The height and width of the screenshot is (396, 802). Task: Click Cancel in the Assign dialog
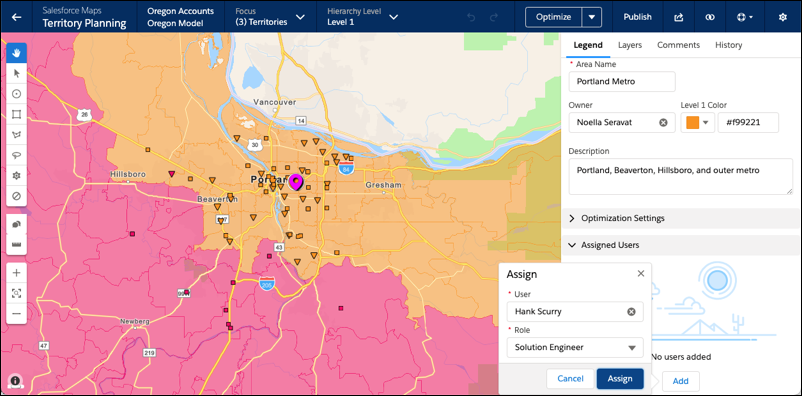[570, 379]
